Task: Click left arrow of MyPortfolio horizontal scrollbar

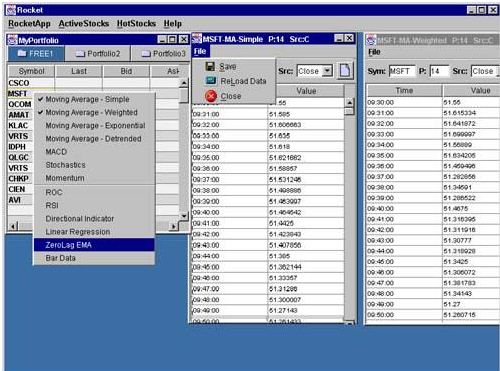Action: point(13,226)
